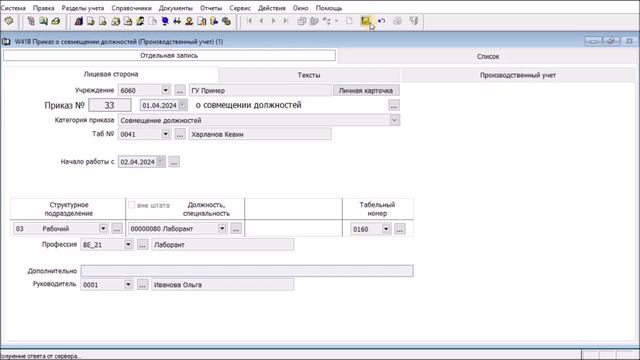Open the Учреждение 6060 dropdown

[x=165, y=90]
